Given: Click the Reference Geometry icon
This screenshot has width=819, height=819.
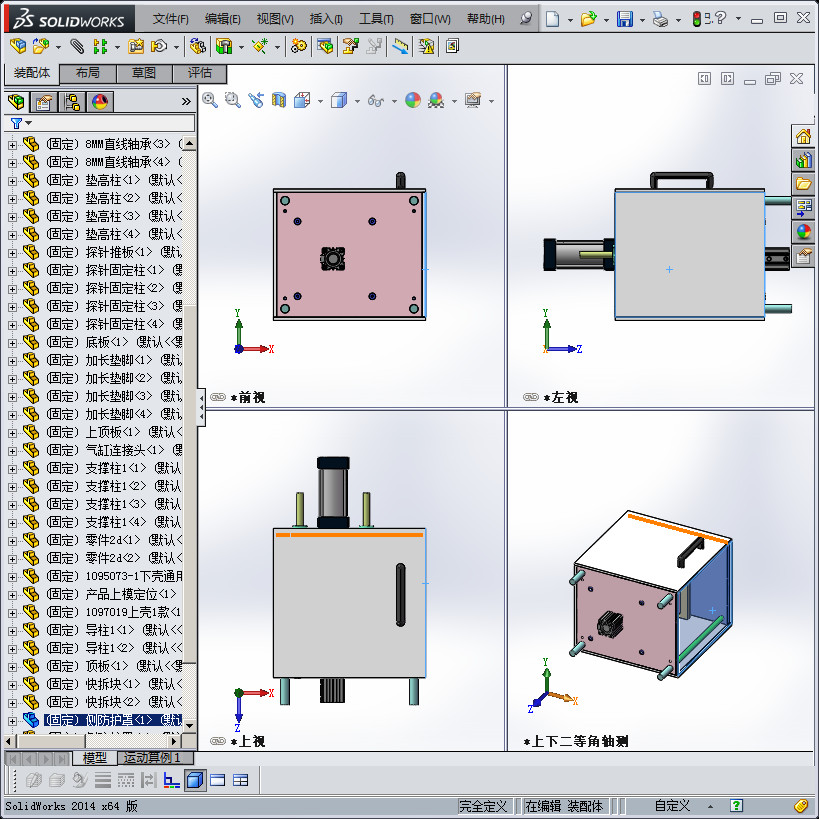Looking at the screenshot, I should [260, 46].
